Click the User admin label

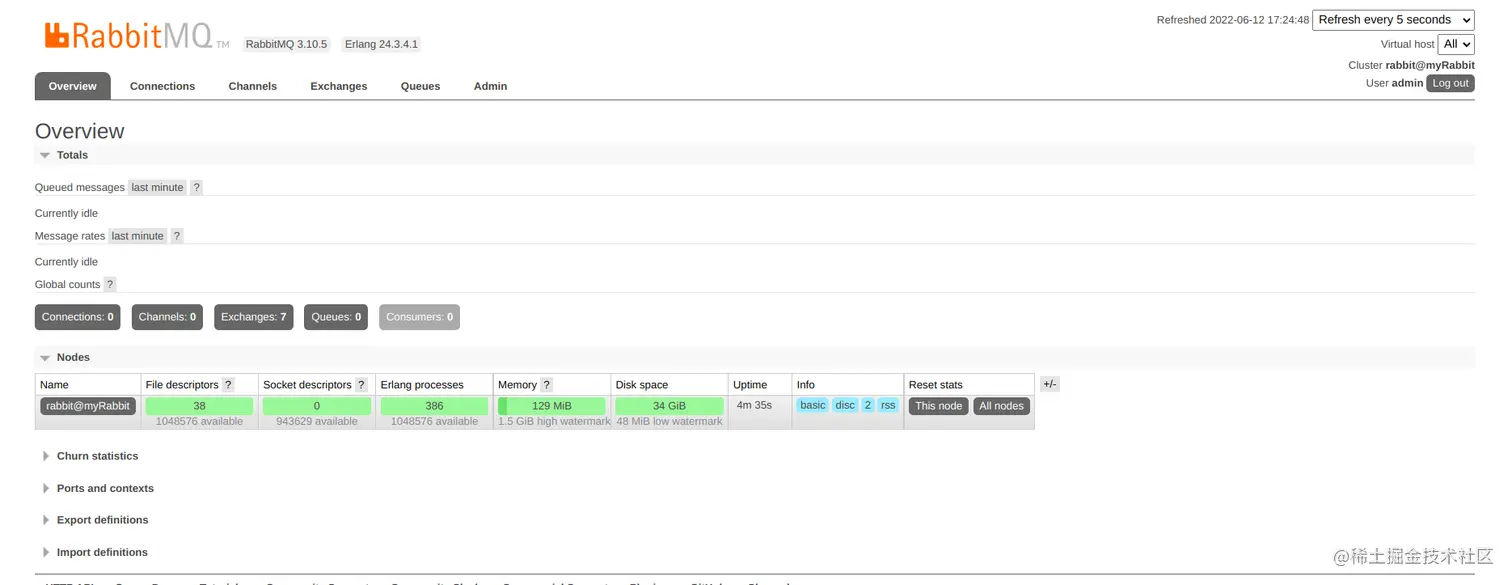point(1394,83)
